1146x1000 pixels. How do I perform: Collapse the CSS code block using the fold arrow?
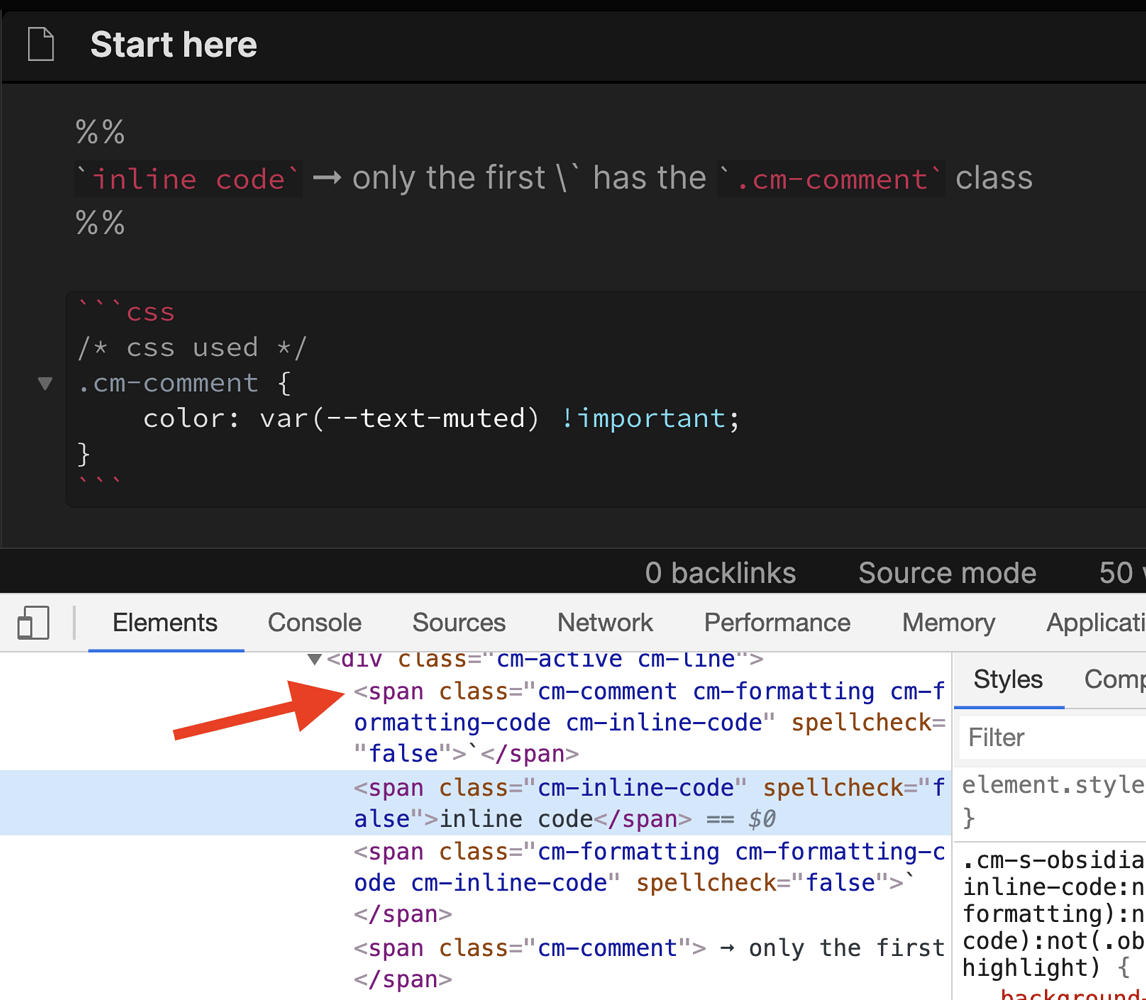pos(44,383)
